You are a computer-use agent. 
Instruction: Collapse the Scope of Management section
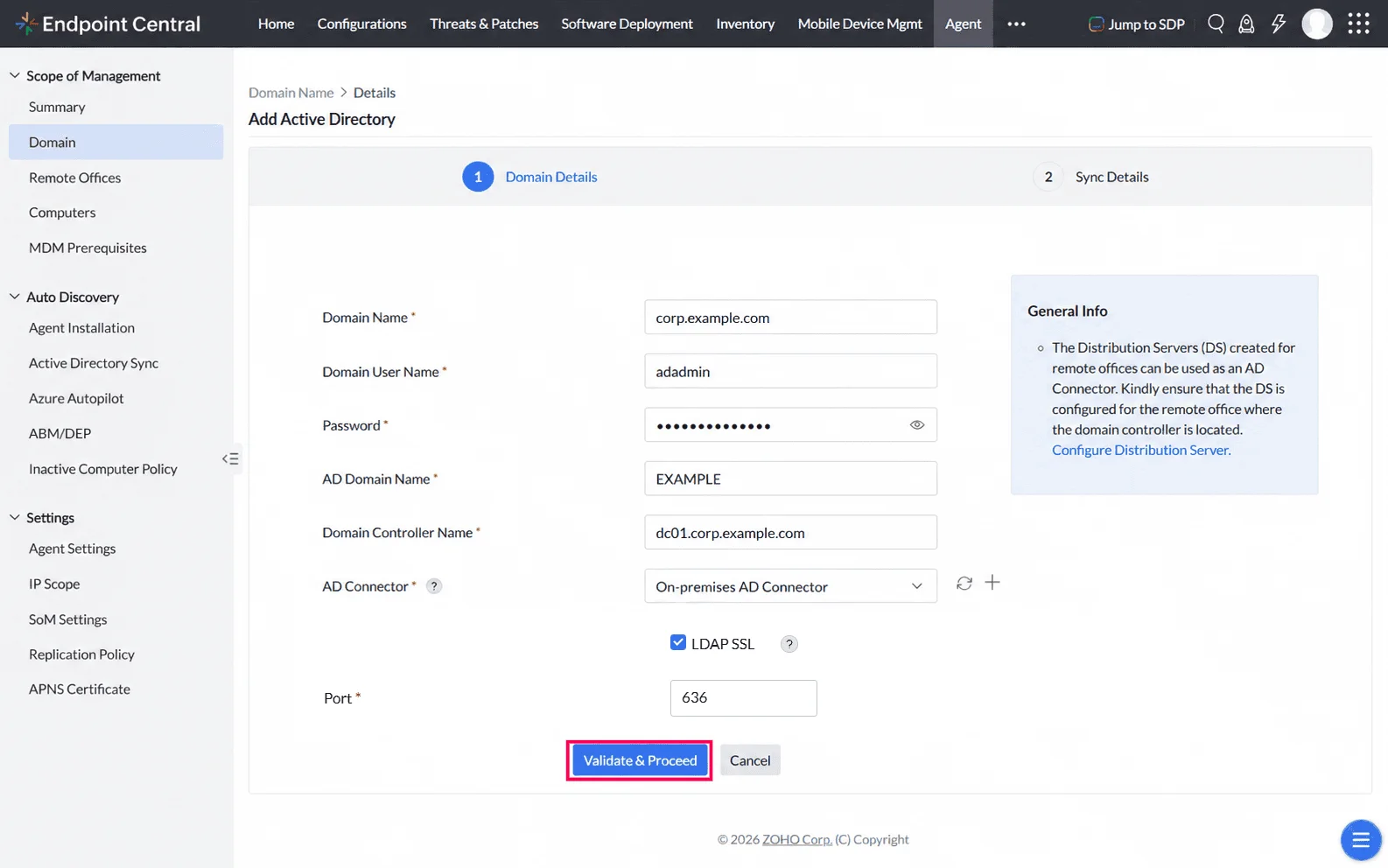[x=15, y=75]
